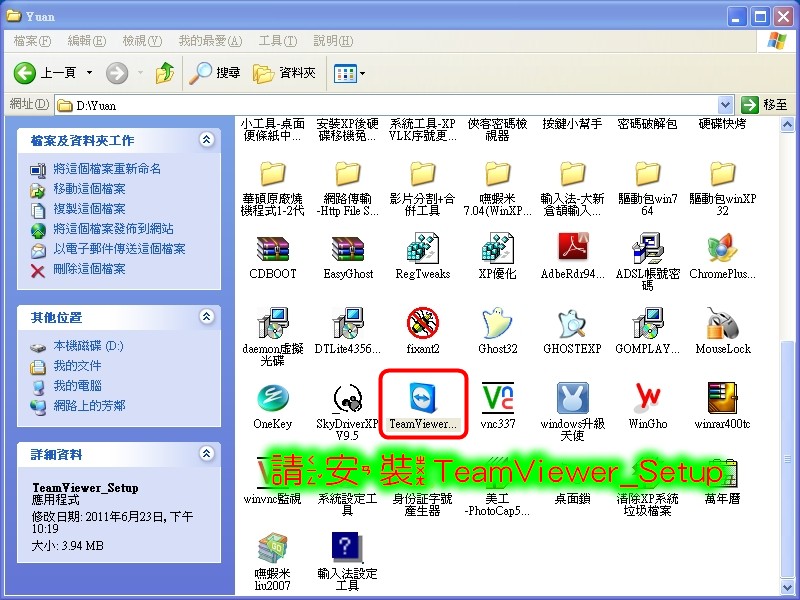
Task: Select the ChromePlus installer icon
Action: coord(722,248)
